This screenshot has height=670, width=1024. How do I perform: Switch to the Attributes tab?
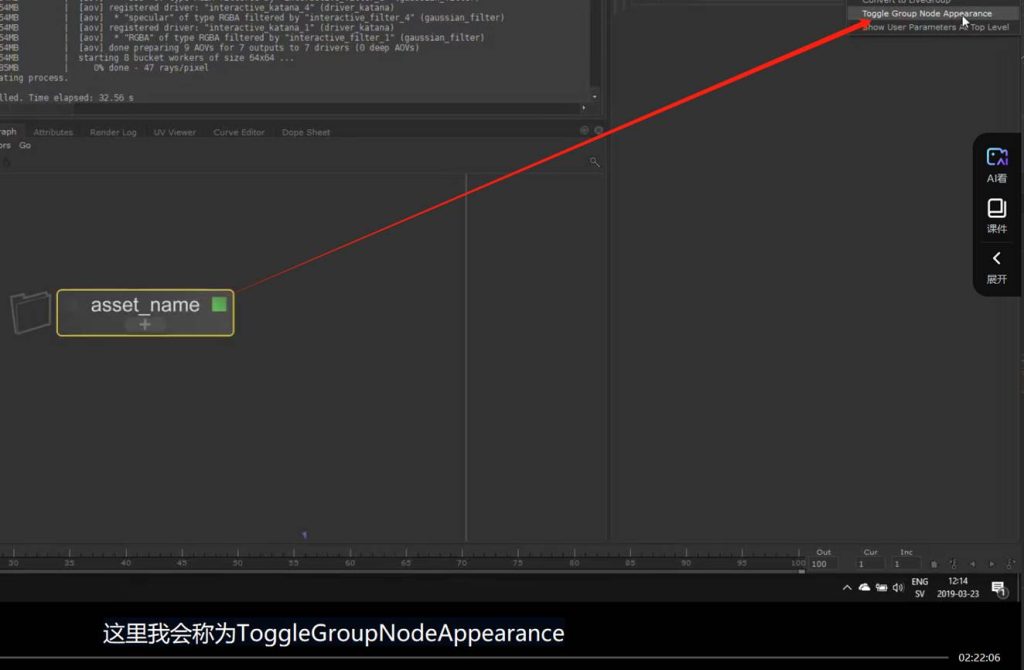pos(53,132)
